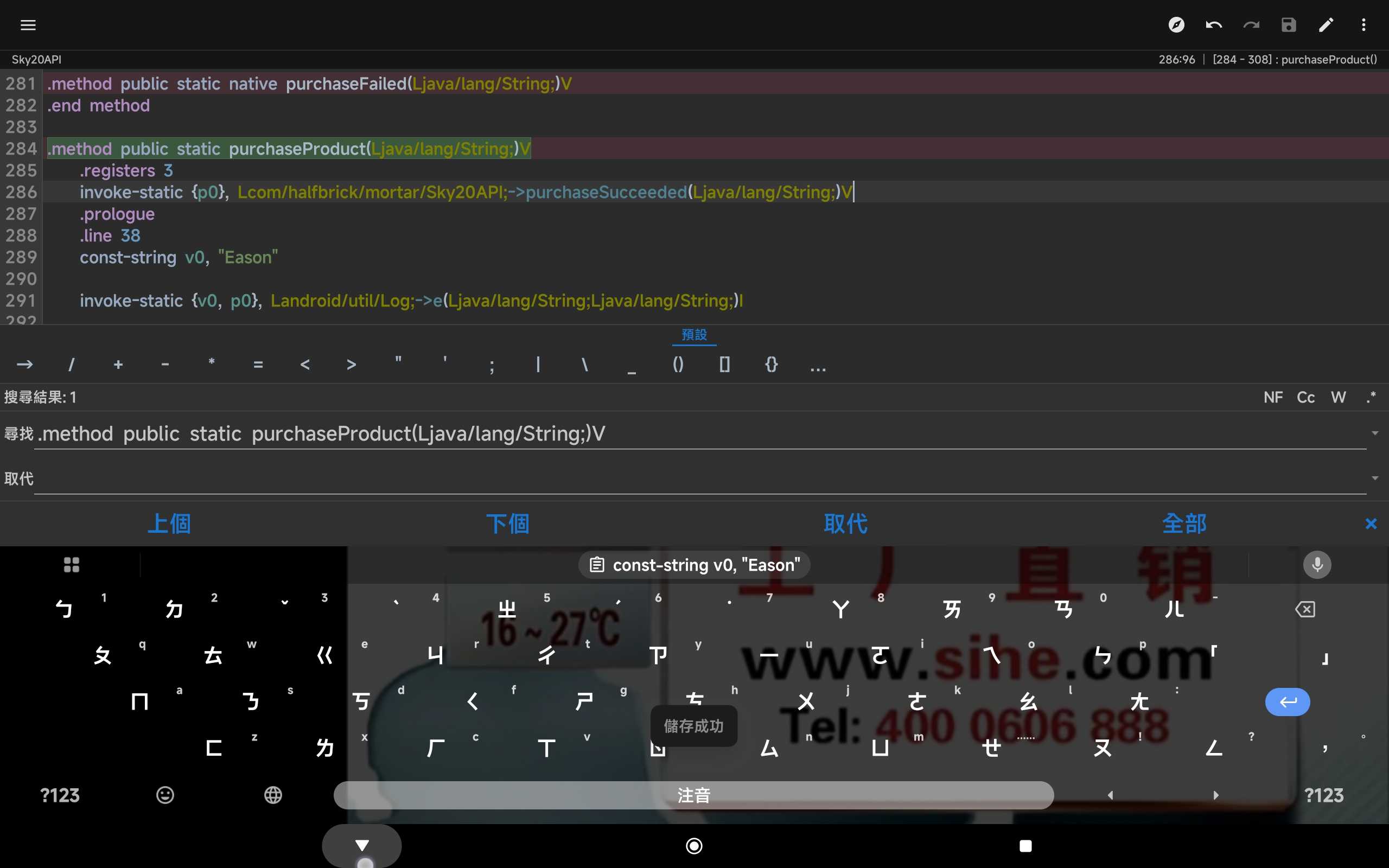Select the 預設 symbol tab
Viewport: 1389px width, 868px height.
694,335
